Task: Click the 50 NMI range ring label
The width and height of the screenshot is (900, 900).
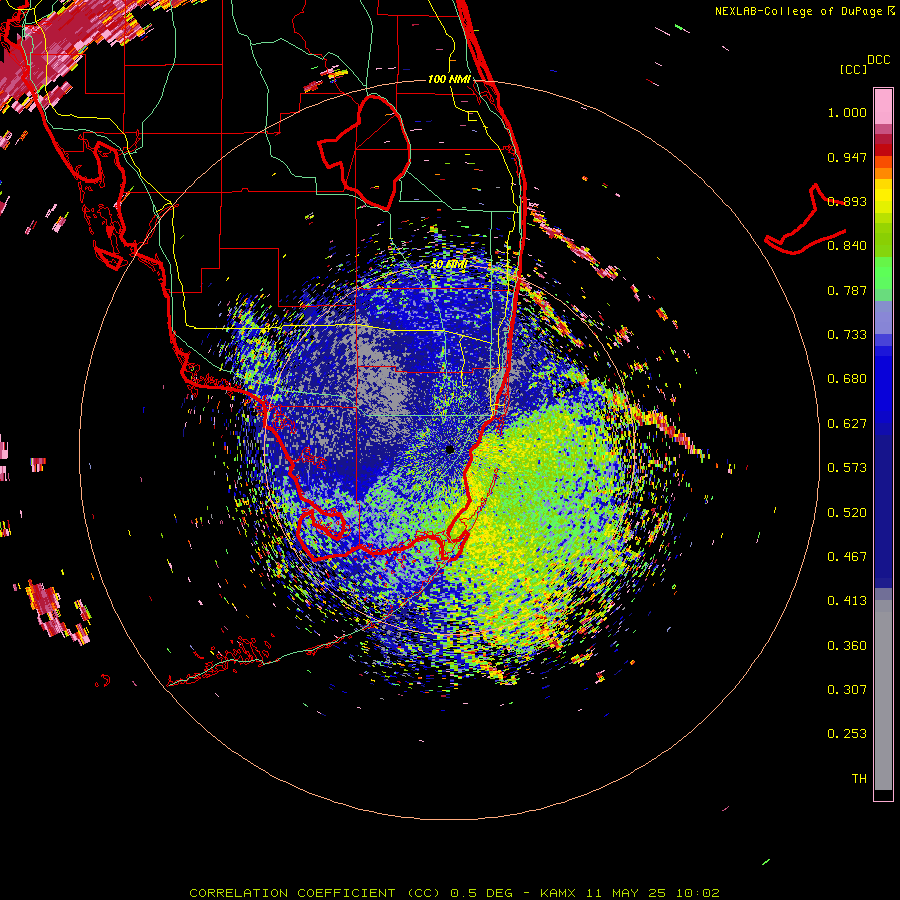Action: [449, 265]
